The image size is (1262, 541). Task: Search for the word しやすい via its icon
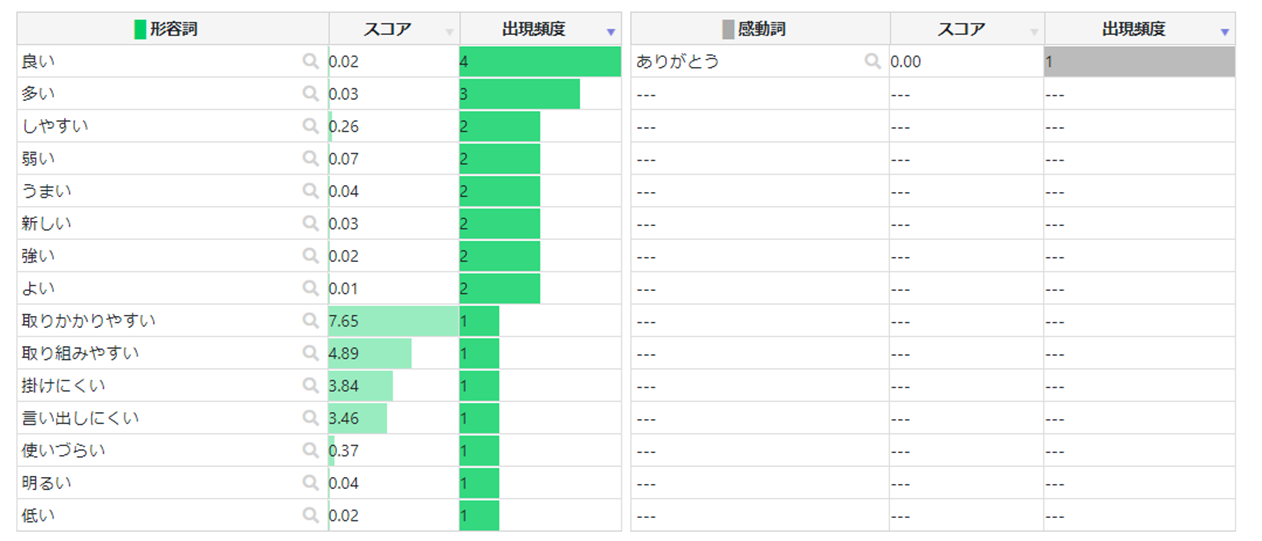coord(310,126)
